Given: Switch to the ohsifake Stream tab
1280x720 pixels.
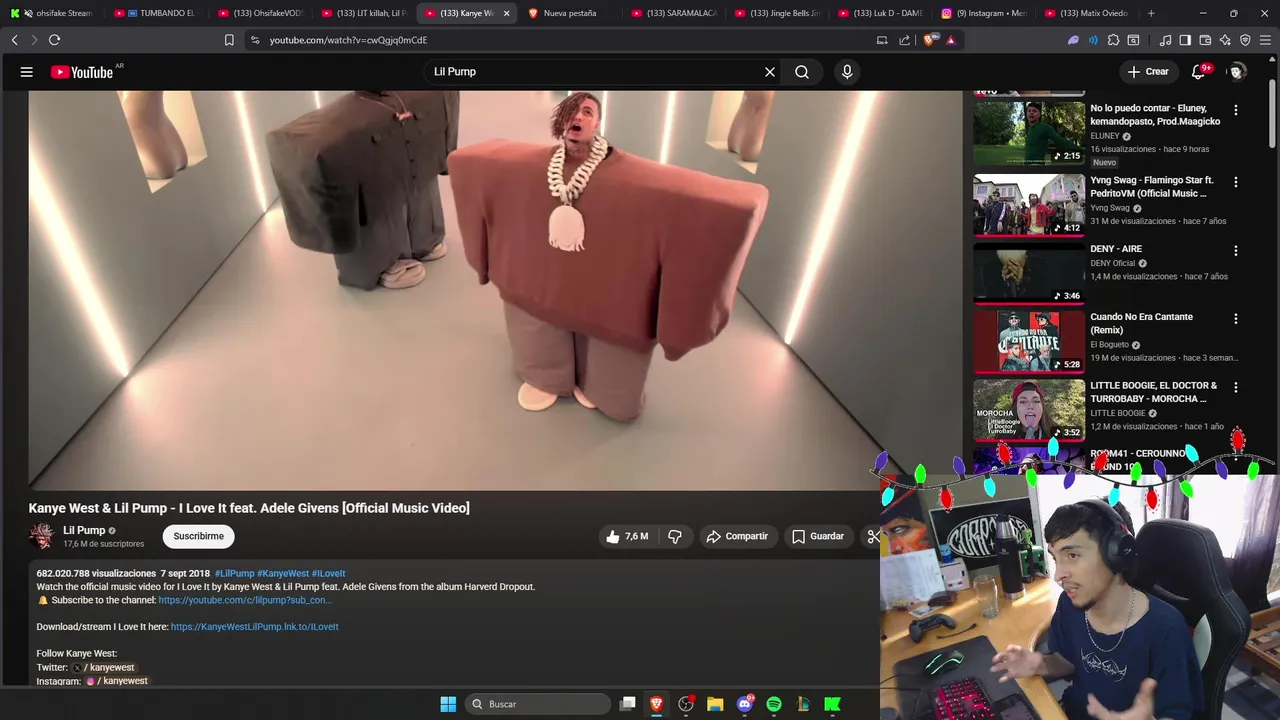Looking at the screenshot, I should click(52, 13).
